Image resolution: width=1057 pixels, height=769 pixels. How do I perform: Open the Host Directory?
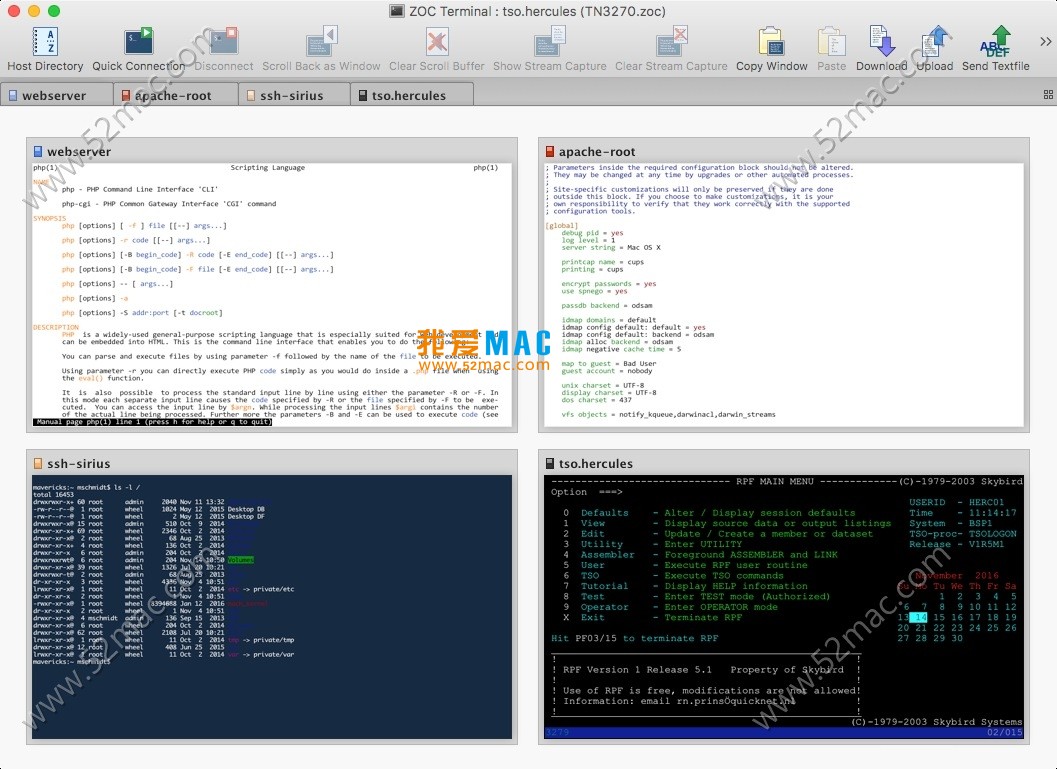pyautogui.click(x=45, y=49)
